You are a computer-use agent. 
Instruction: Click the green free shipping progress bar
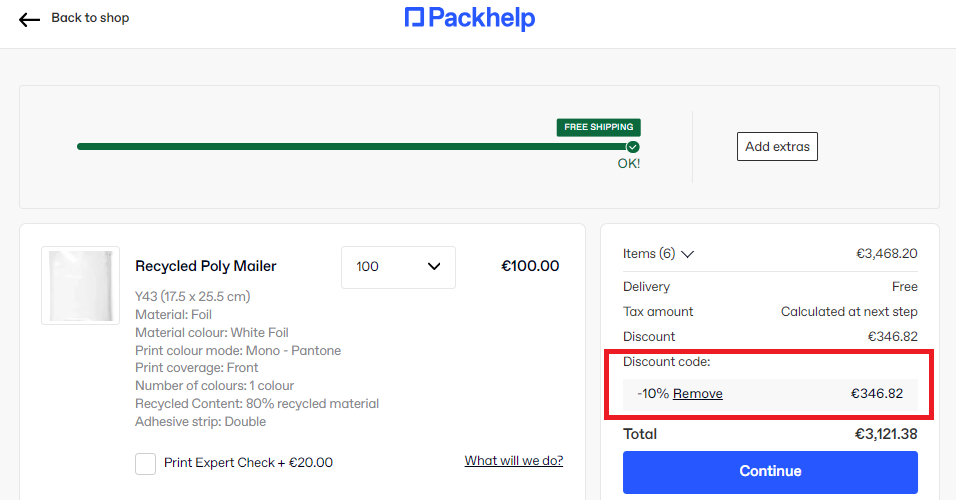[350, 147]
